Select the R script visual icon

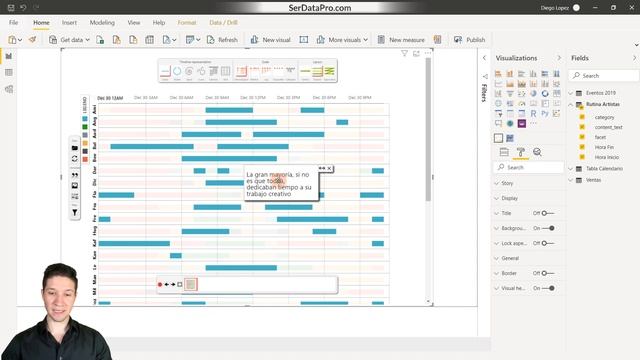coord(533,113)
